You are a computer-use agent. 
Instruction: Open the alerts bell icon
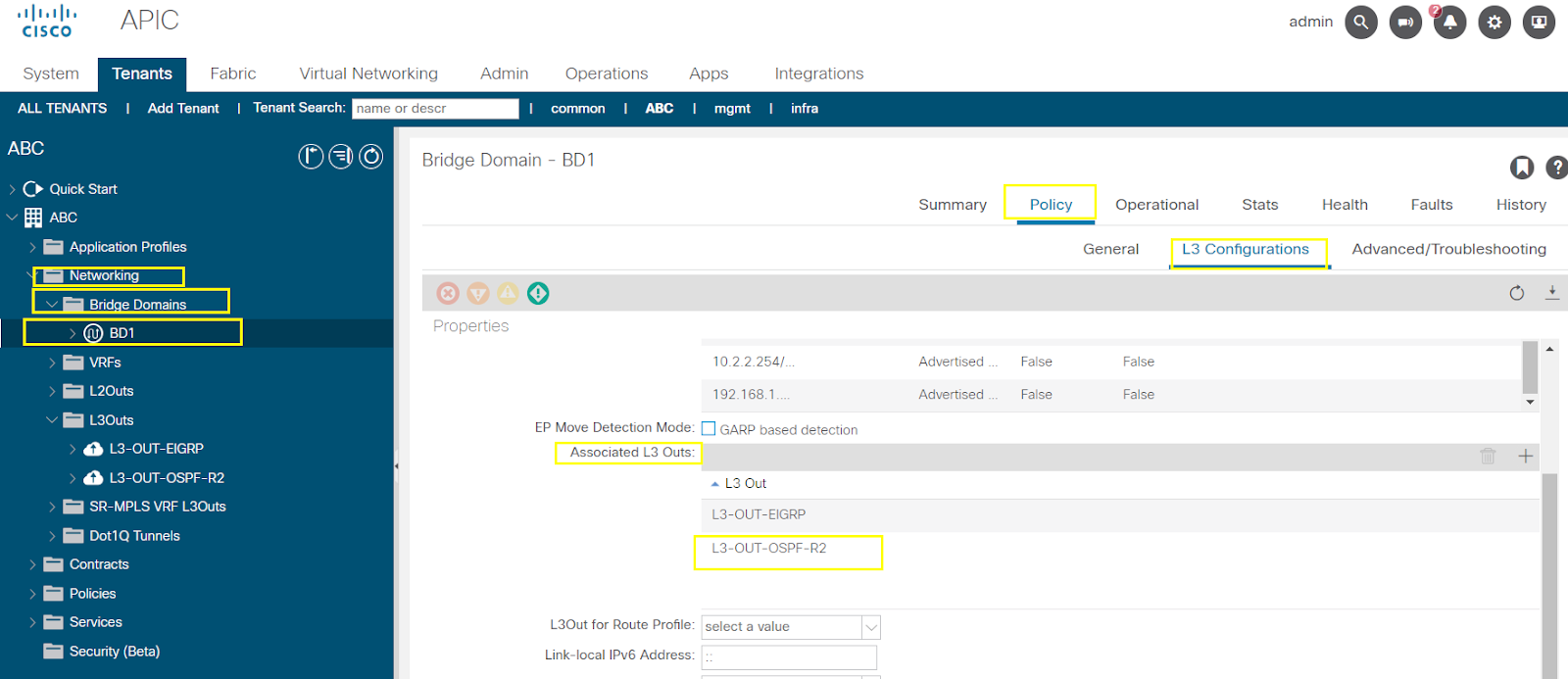[x=1449, y=22]
